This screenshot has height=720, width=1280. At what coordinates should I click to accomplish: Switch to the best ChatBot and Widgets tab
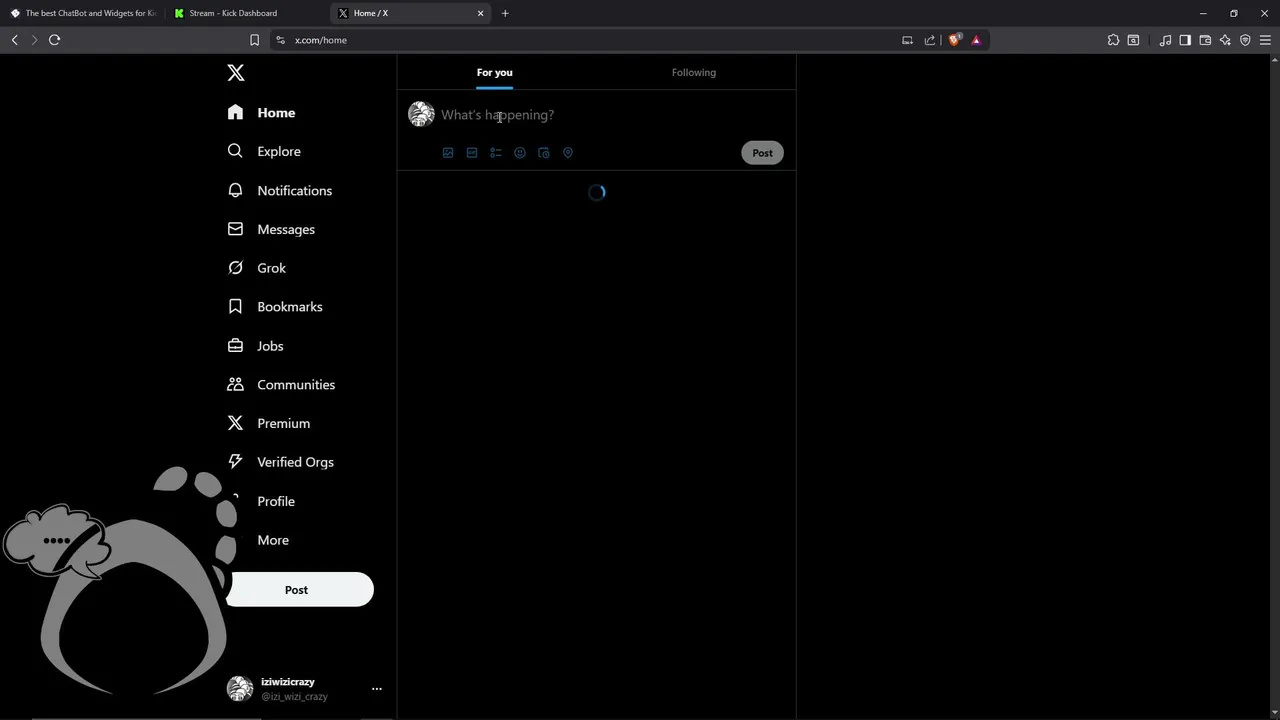(83, 13)
